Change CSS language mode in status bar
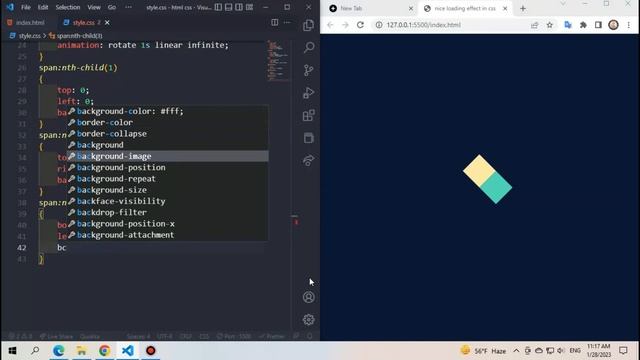This screenshot has height=360, width=640. 204,336
